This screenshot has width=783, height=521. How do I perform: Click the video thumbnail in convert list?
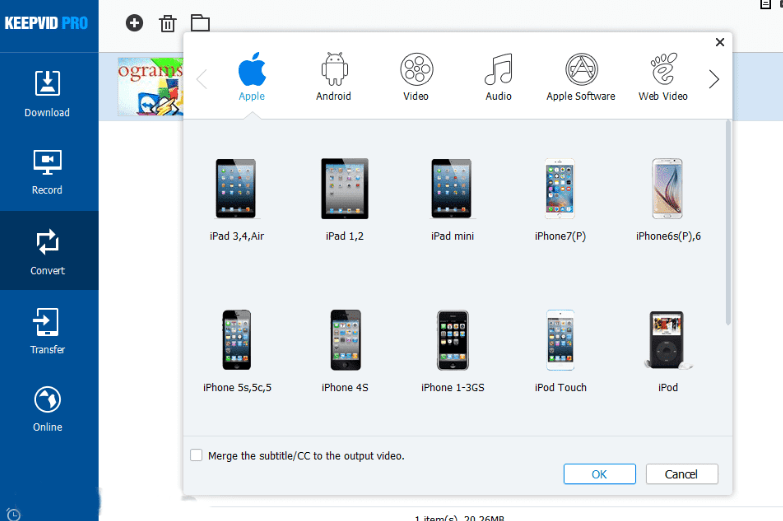(x=150, y=87)
